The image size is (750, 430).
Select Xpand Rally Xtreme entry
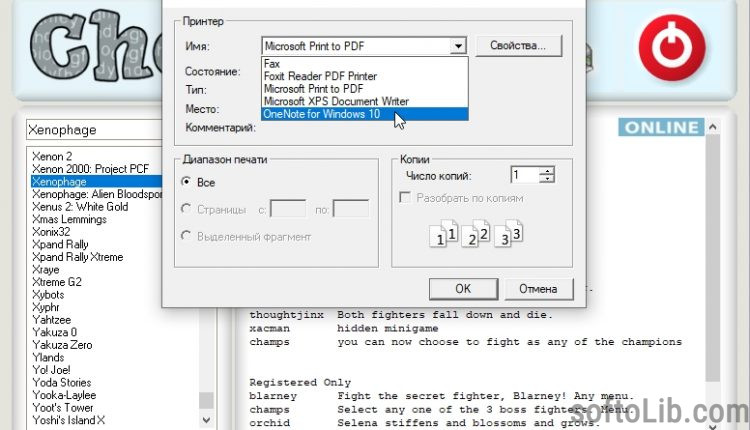77,257
